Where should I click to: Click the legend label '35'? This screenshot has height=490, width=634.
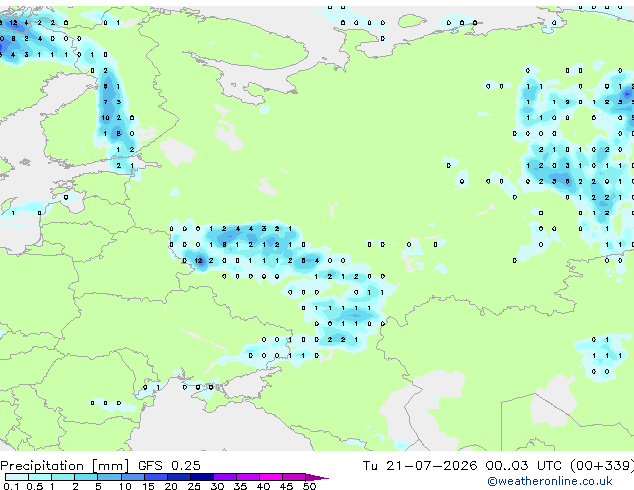click(240, 486)
